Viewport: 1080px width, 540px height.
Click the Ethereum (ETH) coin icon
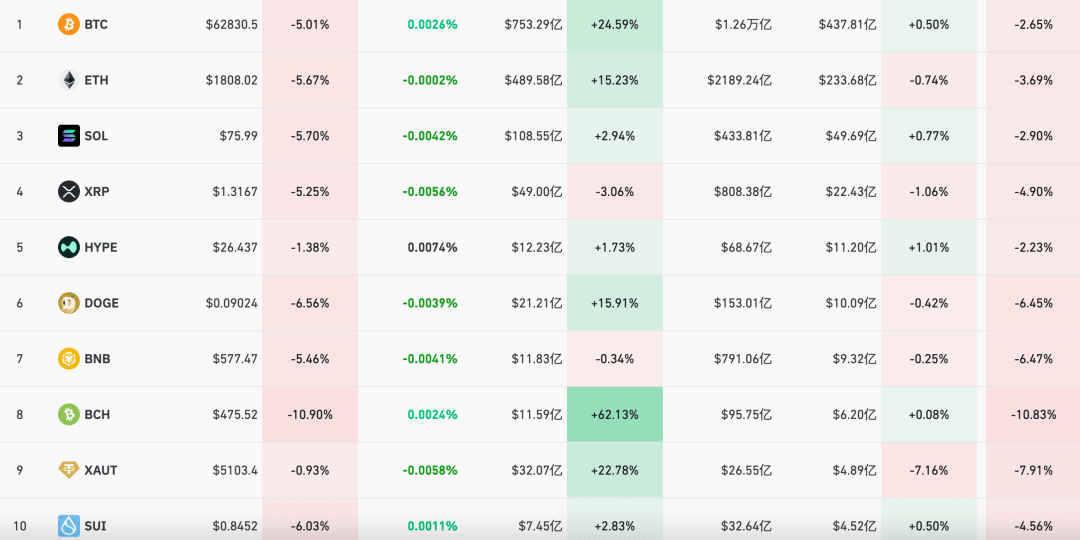(x=69, y=80)
